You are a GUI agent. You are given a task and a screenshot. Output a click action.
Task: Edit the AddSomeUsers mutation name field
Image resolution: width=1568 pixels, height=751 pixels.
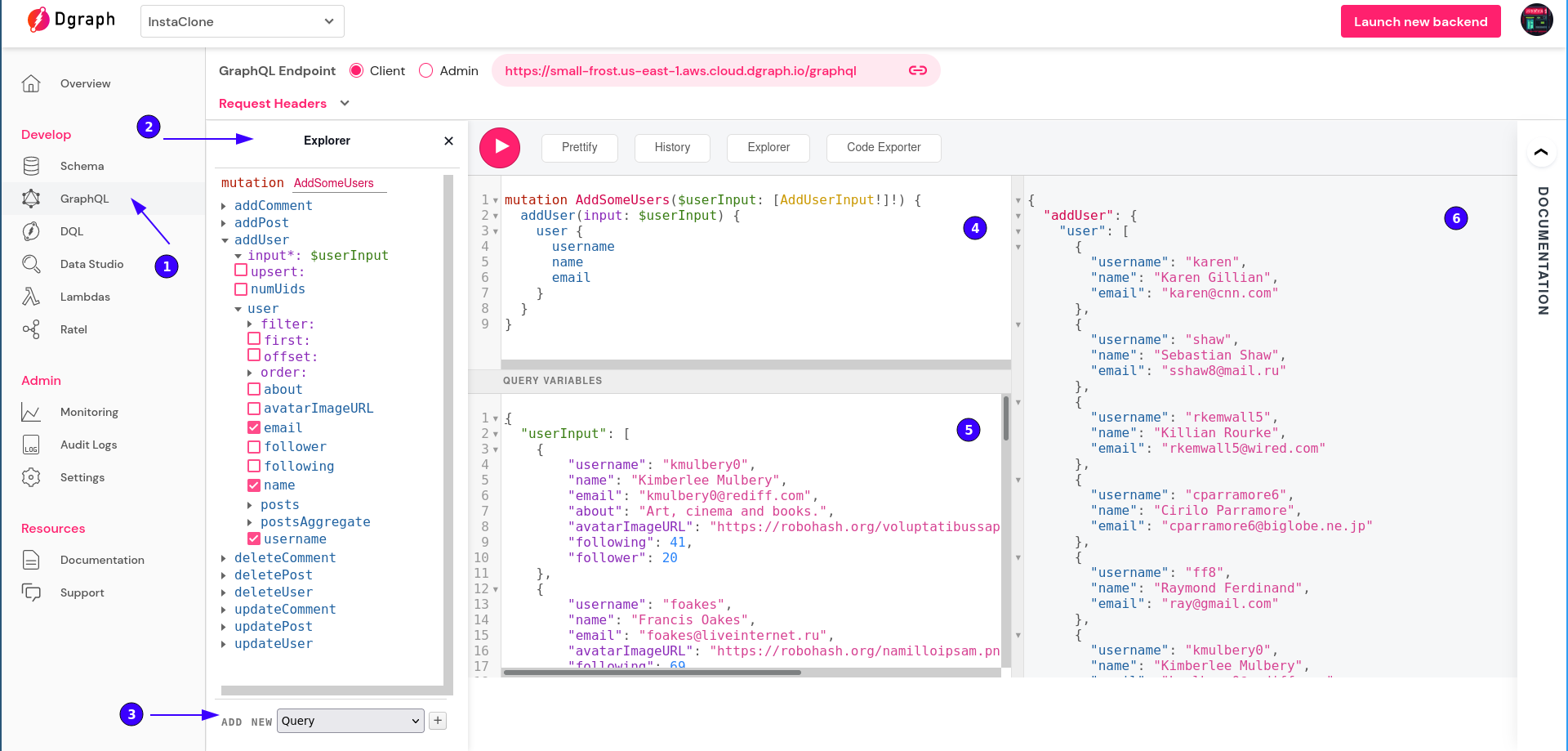pos(339,183)
